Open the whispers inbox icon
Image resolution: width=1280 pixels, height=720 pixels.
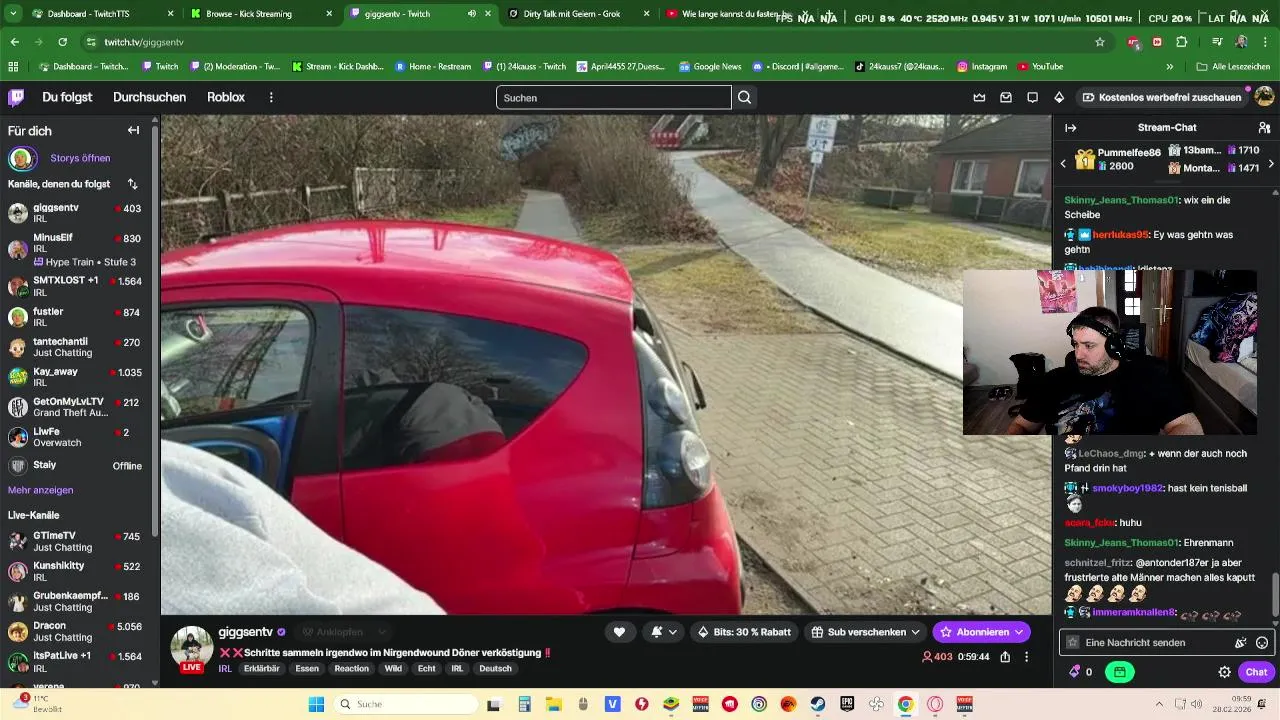click(1006, 97)
